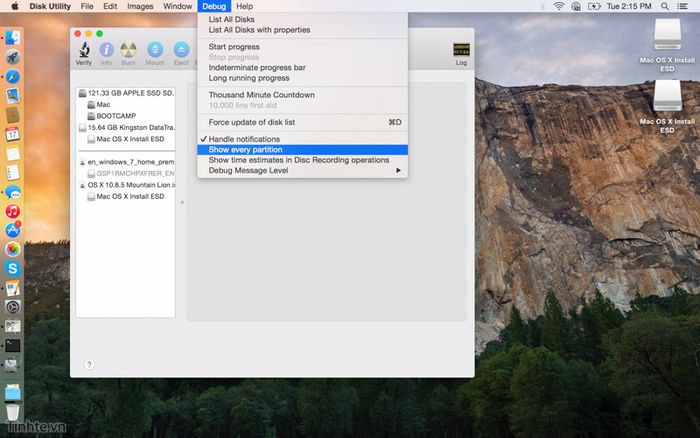
Task: Launch Safari compass from the Dock
Action: [x=12, y=76]
